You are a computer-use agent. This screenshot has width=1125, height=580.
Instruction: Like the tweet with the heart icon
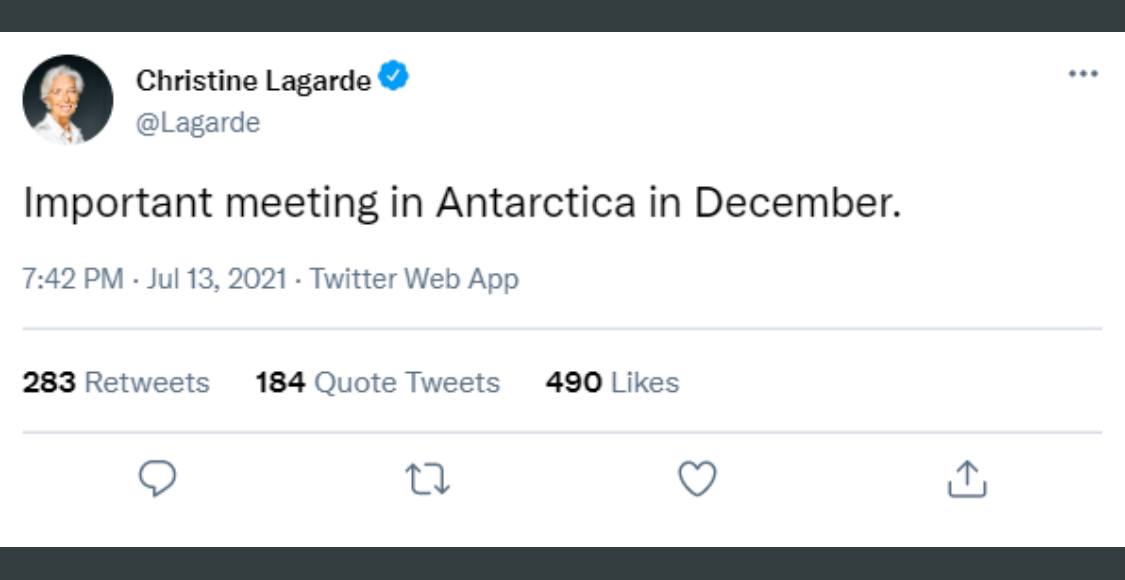click(697, 480)
